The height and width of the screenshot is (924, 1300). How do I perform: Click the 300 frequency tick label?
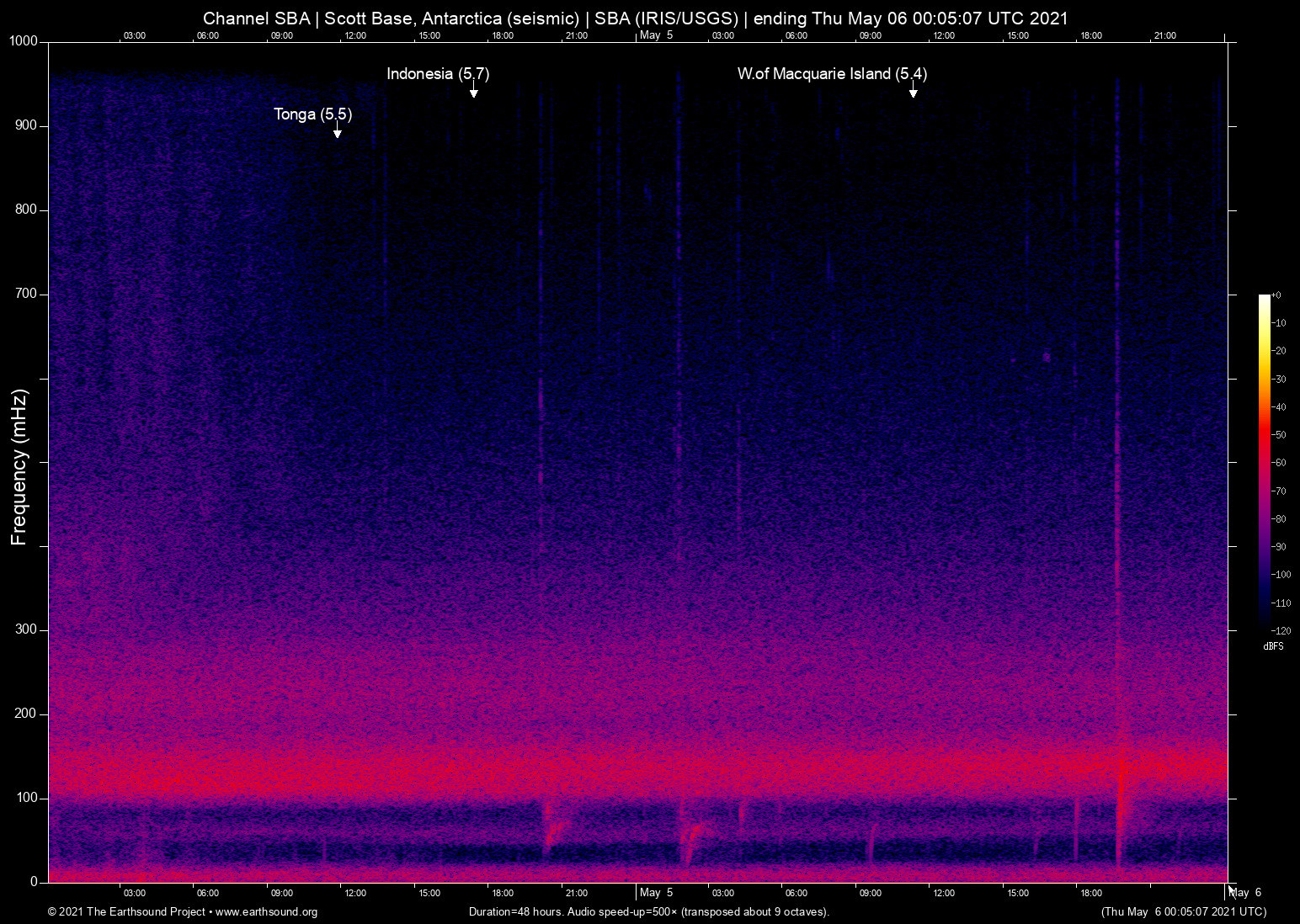pyautogui.click(x=26, y=629)
